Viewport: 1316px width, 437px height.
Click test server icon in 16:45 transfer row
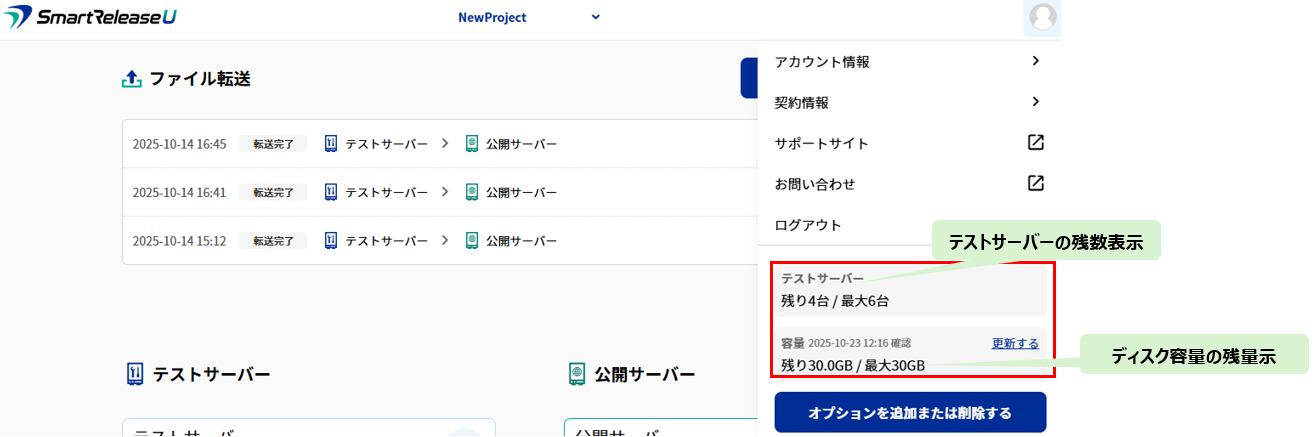click(331, 144)
